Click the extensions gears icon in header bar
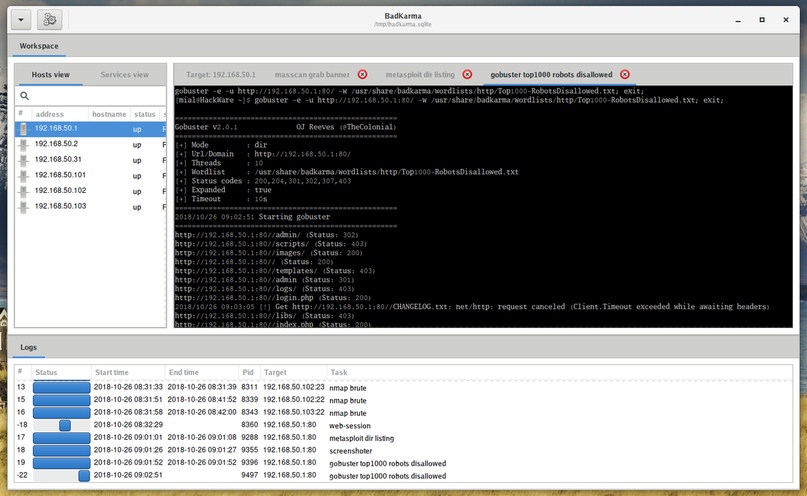 pyautogui.click(x=50, y=19)
